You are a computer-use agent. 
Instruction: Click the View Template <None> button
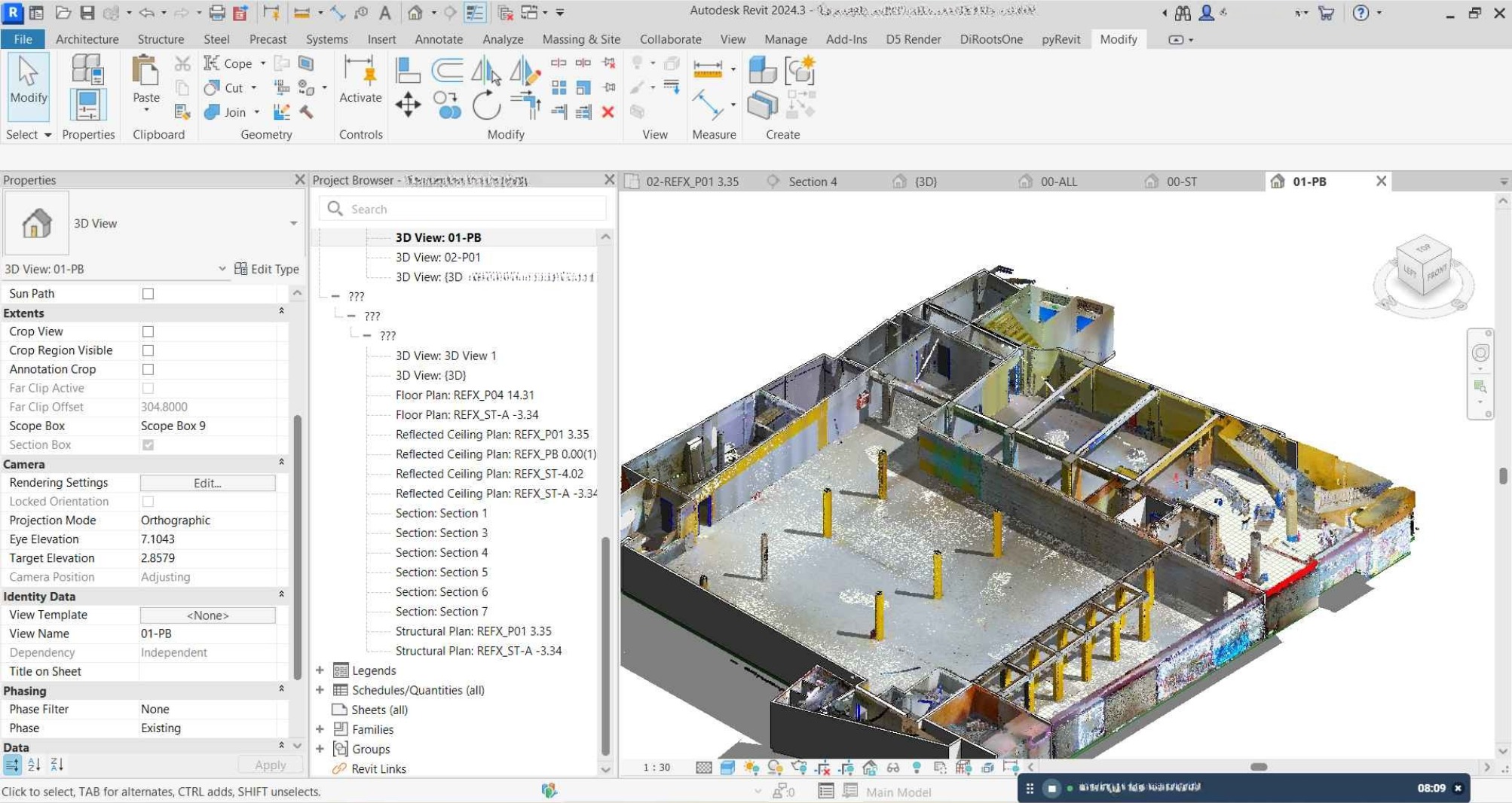207,615
